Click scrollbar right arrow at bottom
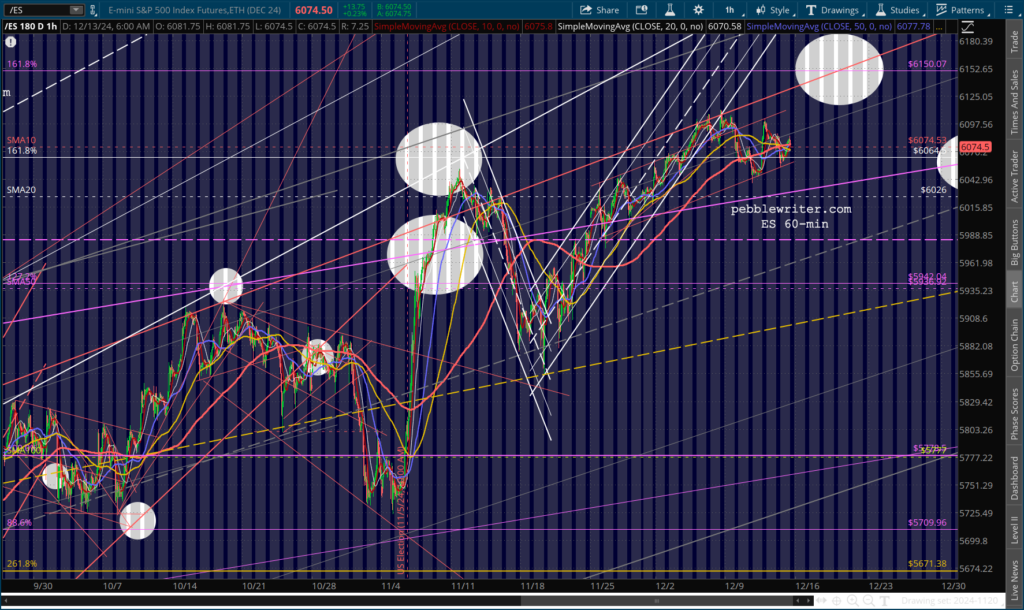Screen dimensions: 1024x610 pyautogui.click(x=808, y=600)
